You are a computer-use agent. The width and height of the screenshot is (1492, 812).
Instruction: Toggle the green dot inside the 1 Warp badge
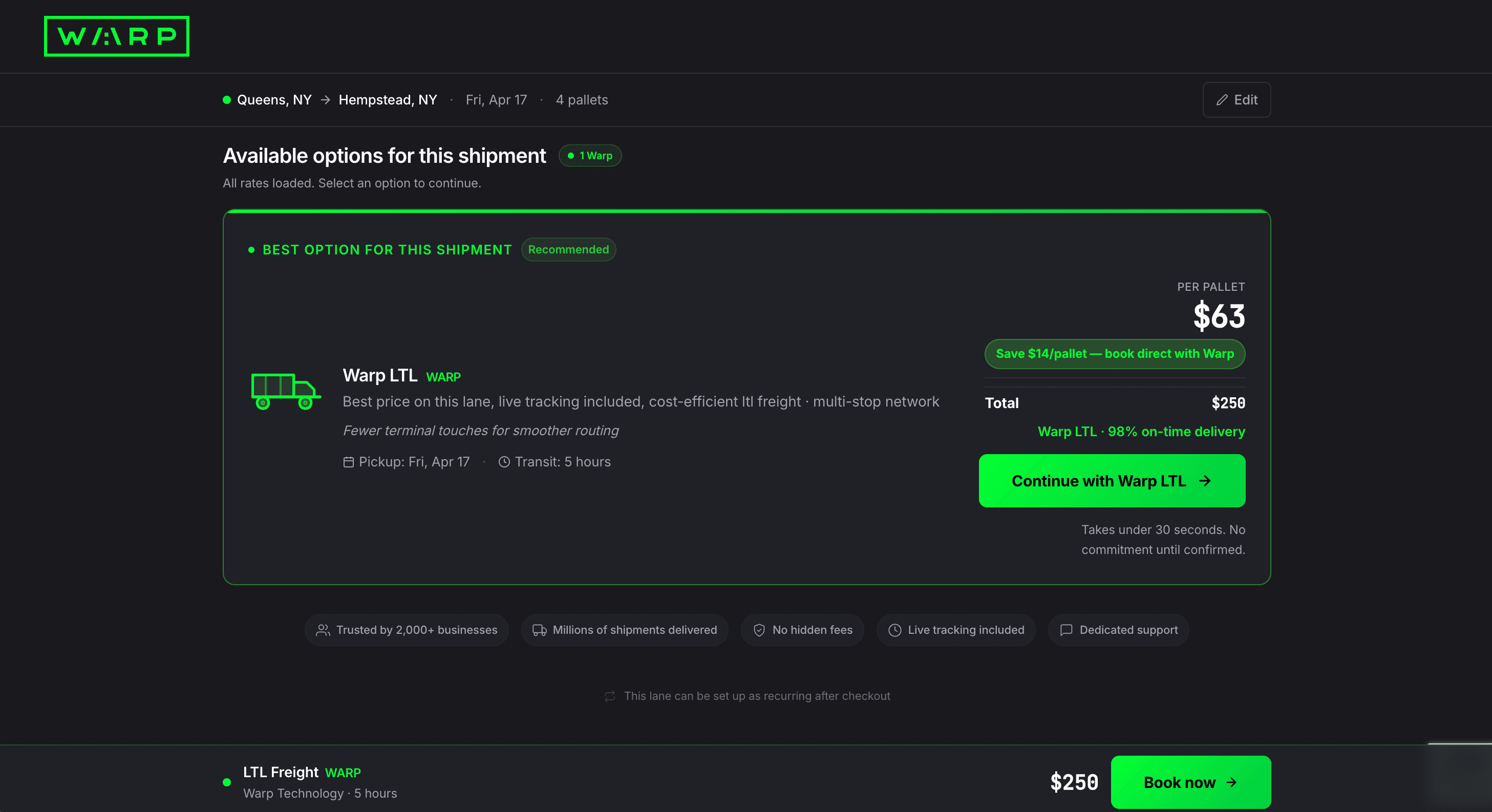pyautogui.click(x=572, y=156)
